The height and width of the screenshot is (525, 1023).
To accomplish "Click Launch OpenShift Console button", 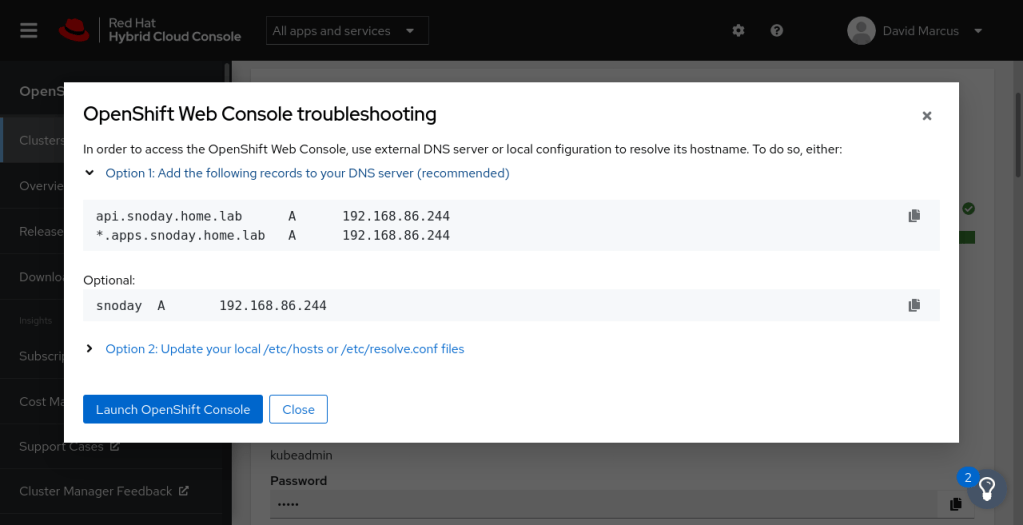I will click(173, 409).
